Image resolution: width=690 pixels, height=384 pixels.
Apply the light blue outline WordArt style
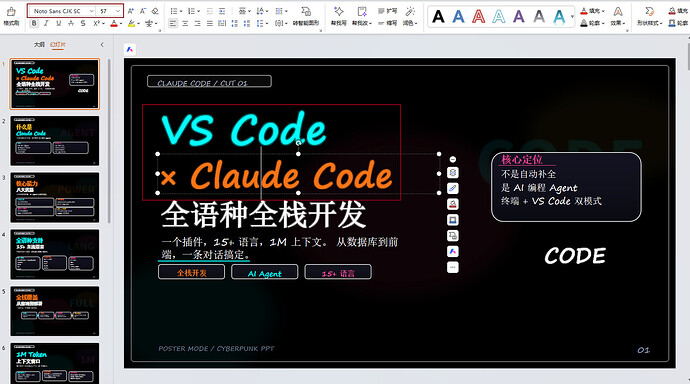tap(499, 17)
